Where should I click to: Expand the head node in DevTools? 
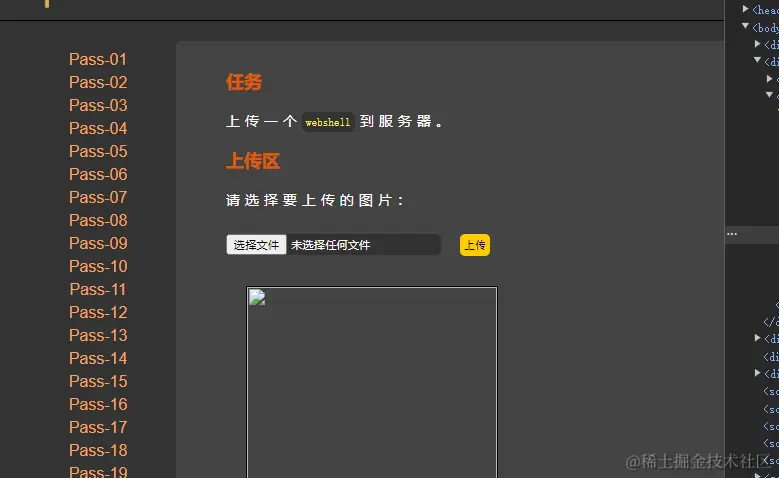[x=746, y=9]
